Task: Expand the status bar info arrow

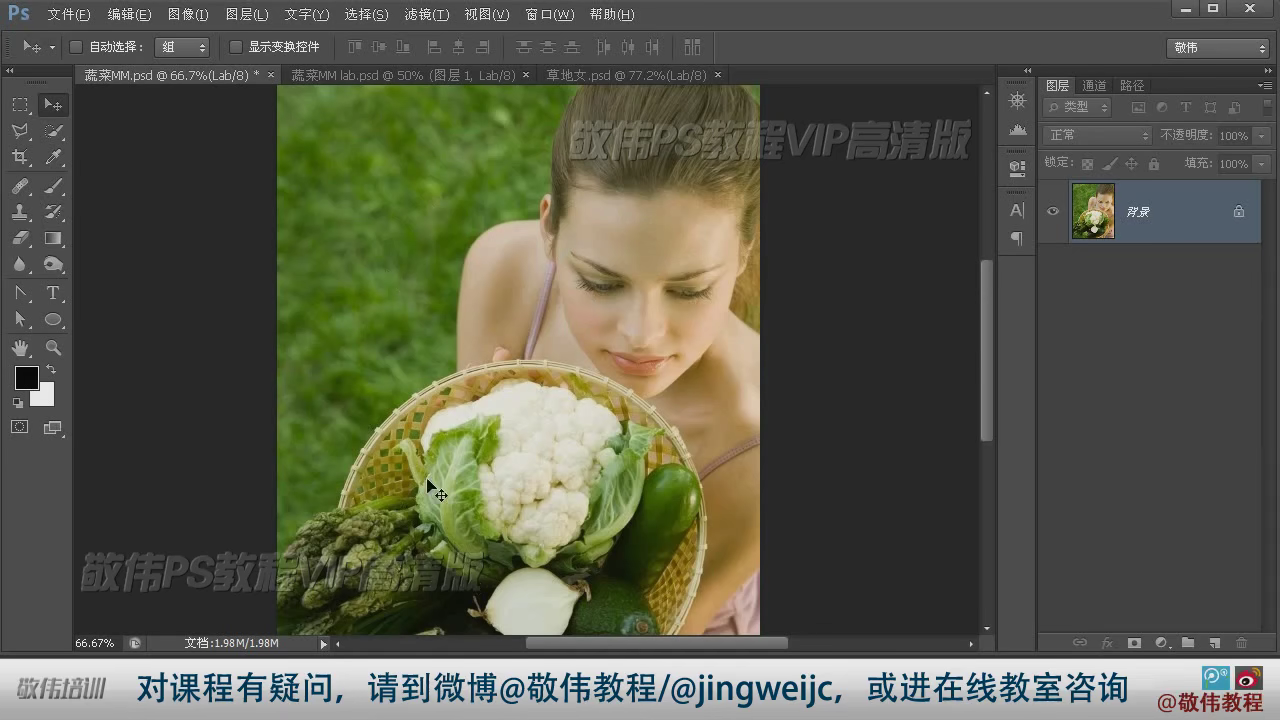Action: [323, 644]
